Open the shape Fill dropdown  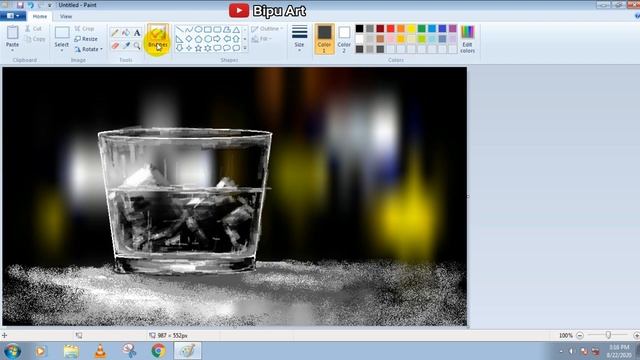[x=261, y=39]
